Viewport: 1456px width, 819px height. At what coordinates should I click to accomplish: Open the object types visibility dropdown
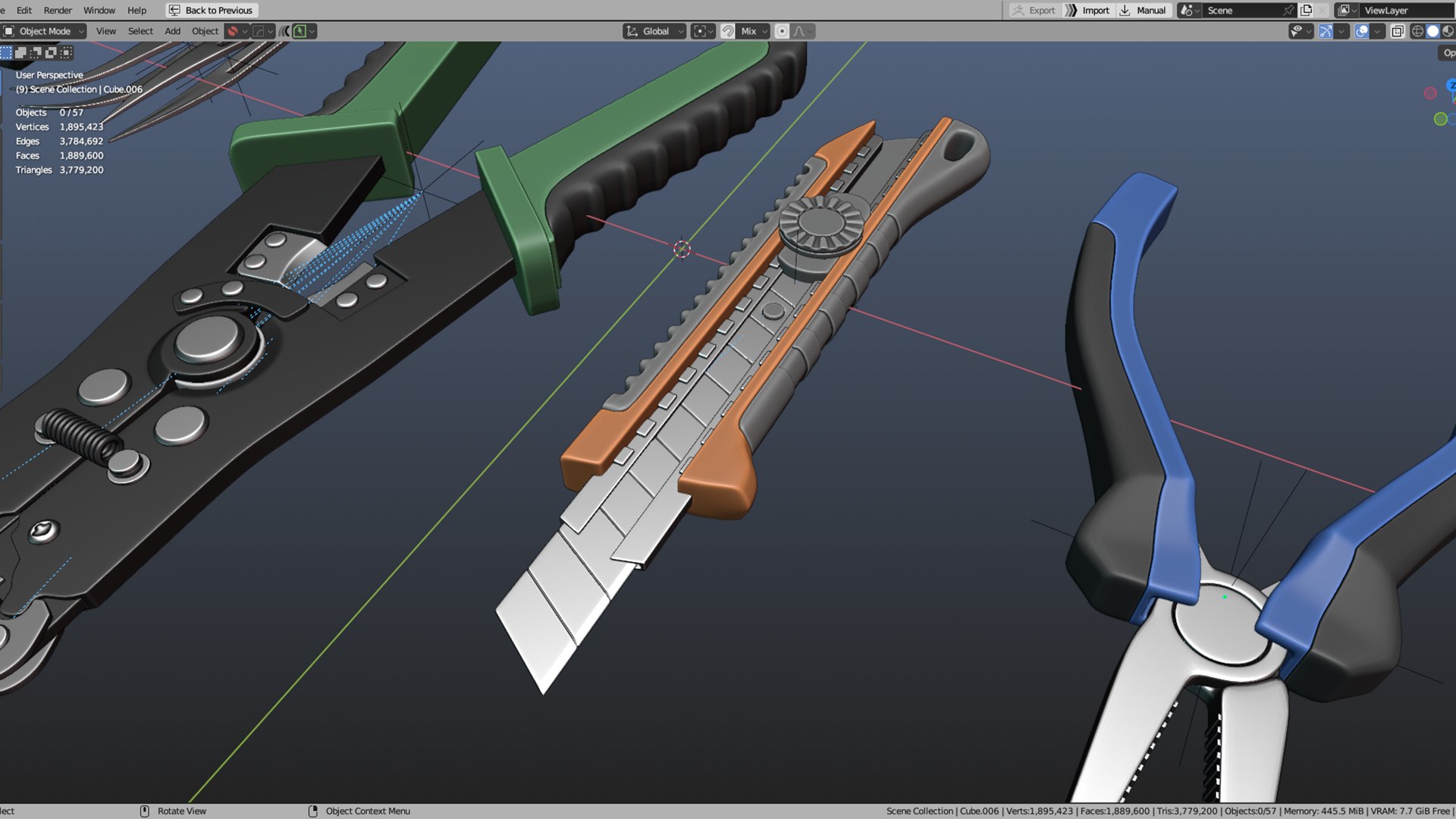(1301, 31)
